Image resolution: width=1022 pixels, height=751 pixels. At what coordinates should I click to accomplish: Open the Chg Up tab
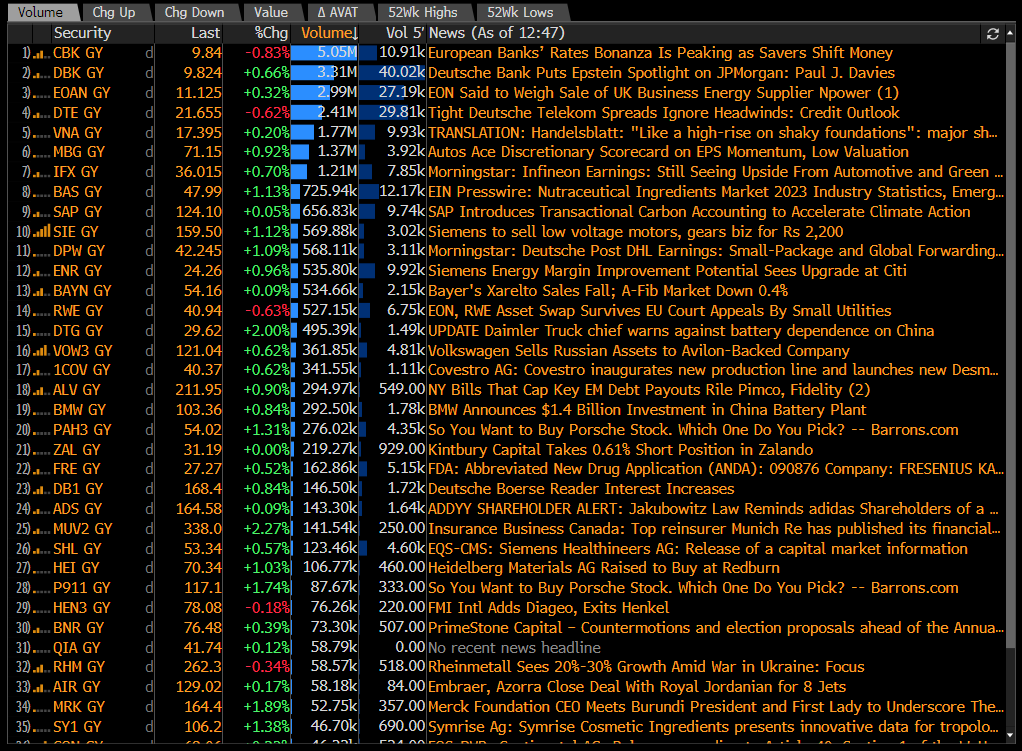[x=114, y=12]
